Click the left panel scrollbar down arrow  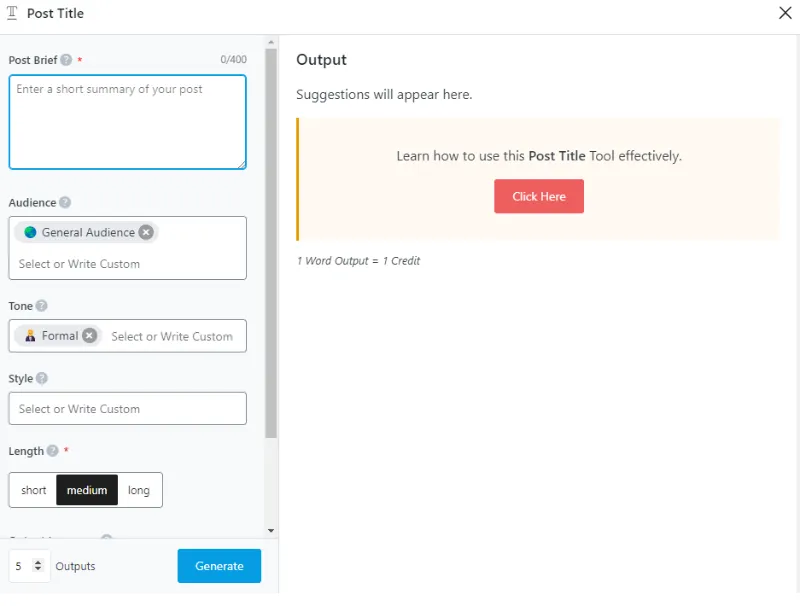click(x=271, y=530)
